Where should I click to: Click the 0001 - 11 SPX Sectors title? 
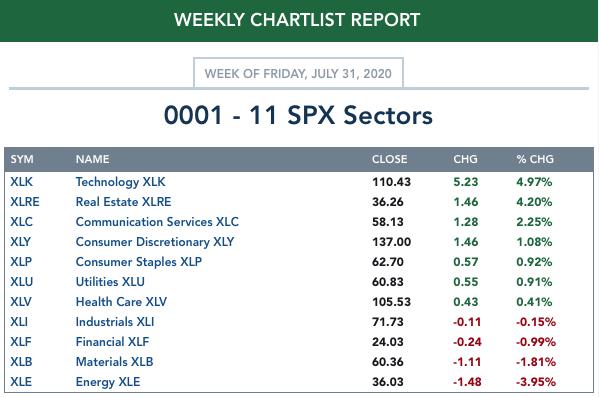(298, 115)
